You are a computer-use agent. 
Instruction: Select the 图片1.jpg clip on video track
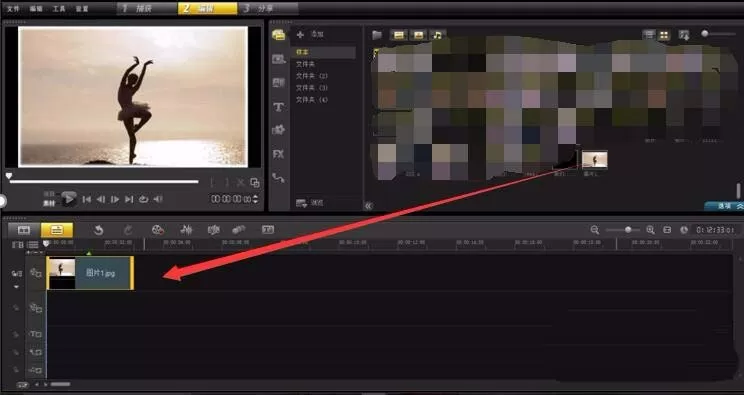coord(90,273)
